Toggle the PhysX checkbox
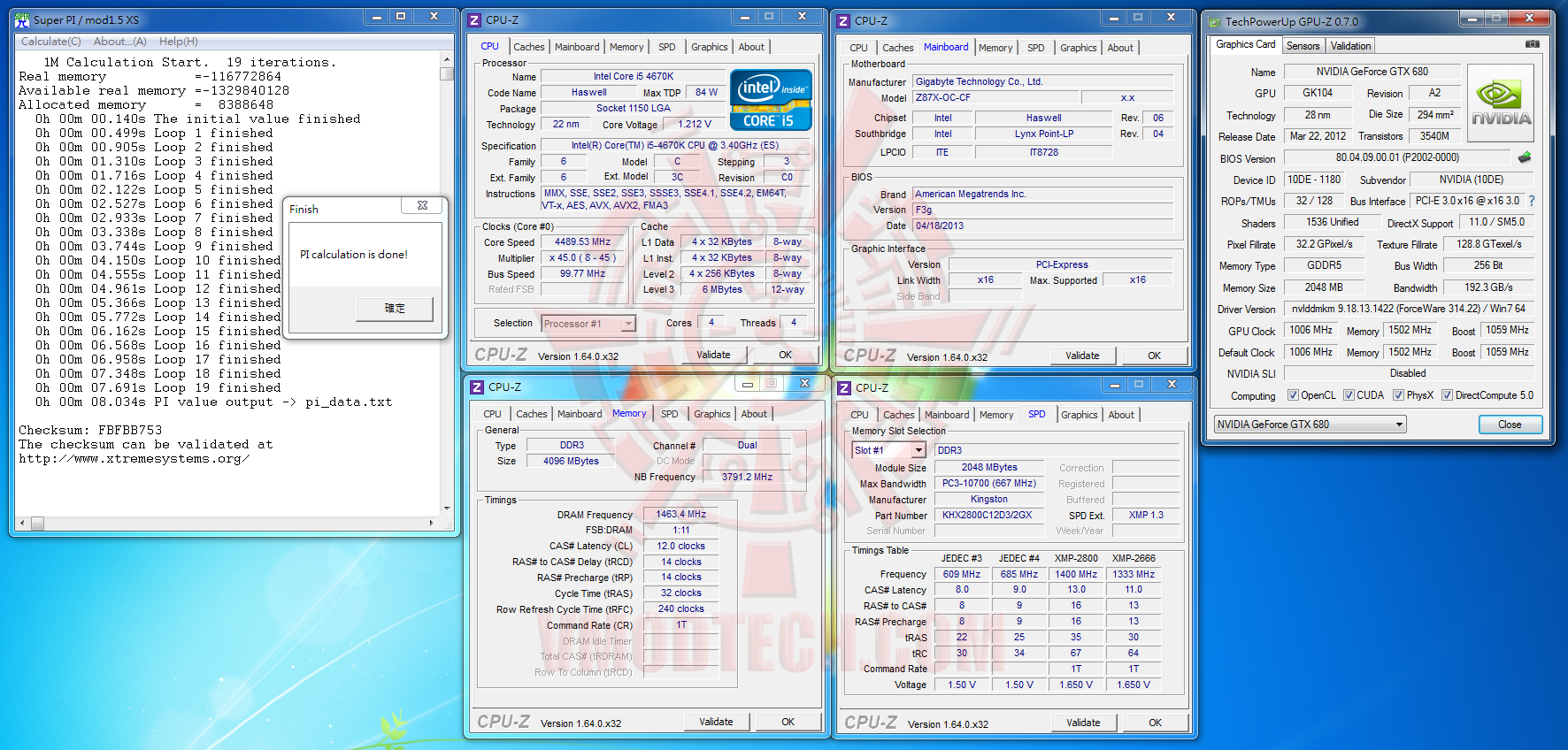Viewport: 1568px width, 750px height. [x=1398, y=395]
